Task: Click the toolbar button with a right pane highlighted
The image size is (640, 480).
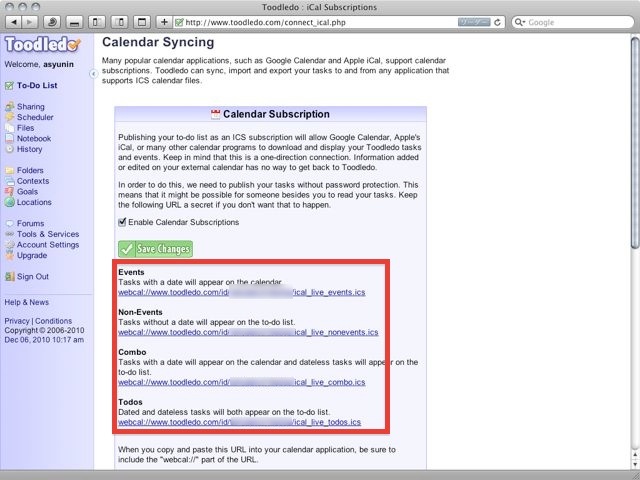Action: [x=119, y=22]
